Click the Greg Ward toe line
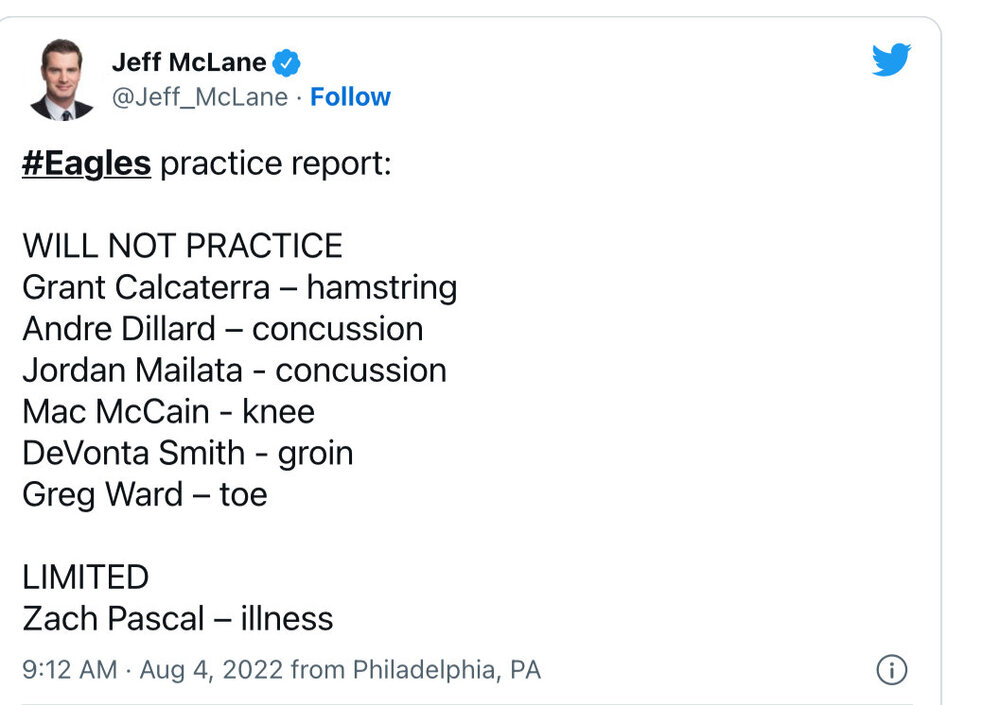The image size is (1000, 705). coord(144,494)
